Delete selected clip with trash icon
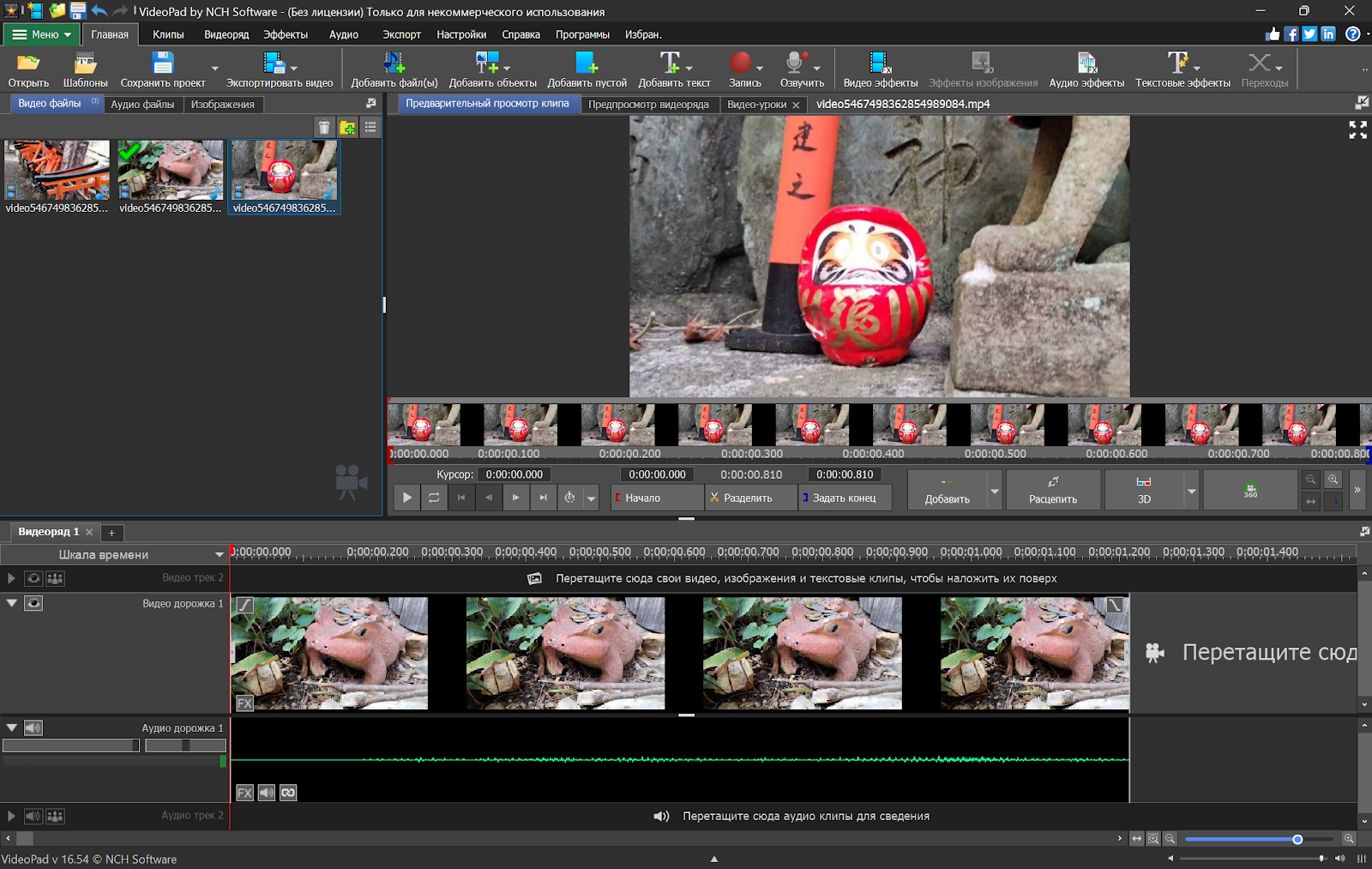1372x869 pixels. pos(323,128)
